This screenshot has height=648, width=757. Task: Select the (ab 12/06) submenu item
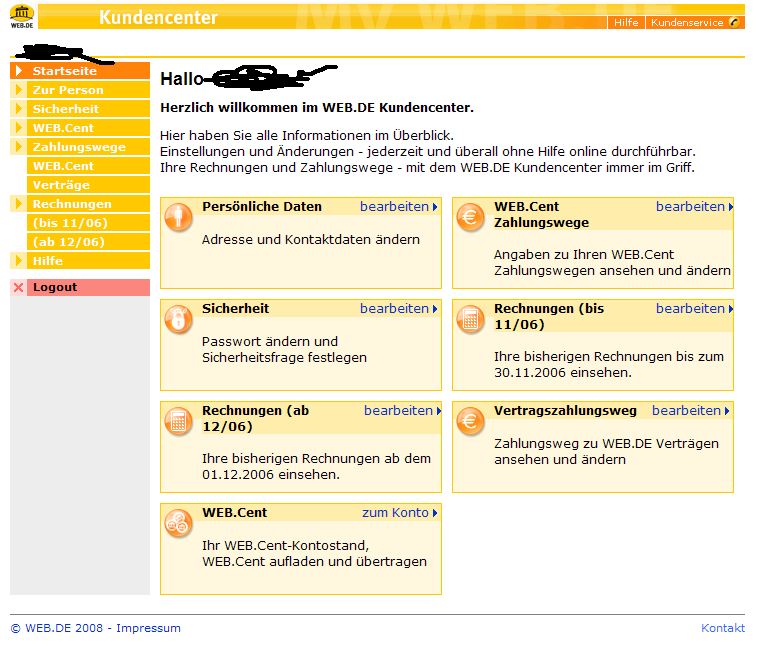coord(89,242)
